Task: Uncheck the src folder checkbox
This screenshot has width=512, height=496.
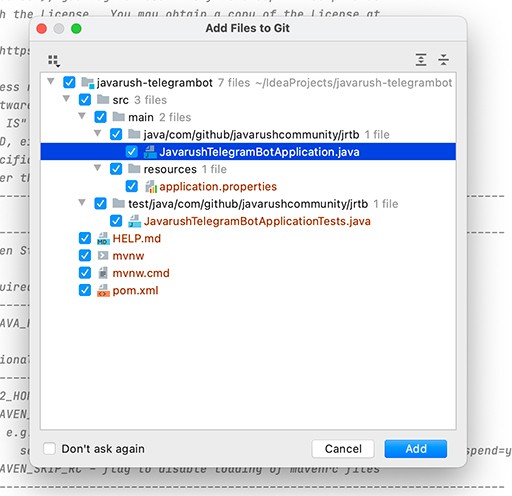Action: click(85, 100)
